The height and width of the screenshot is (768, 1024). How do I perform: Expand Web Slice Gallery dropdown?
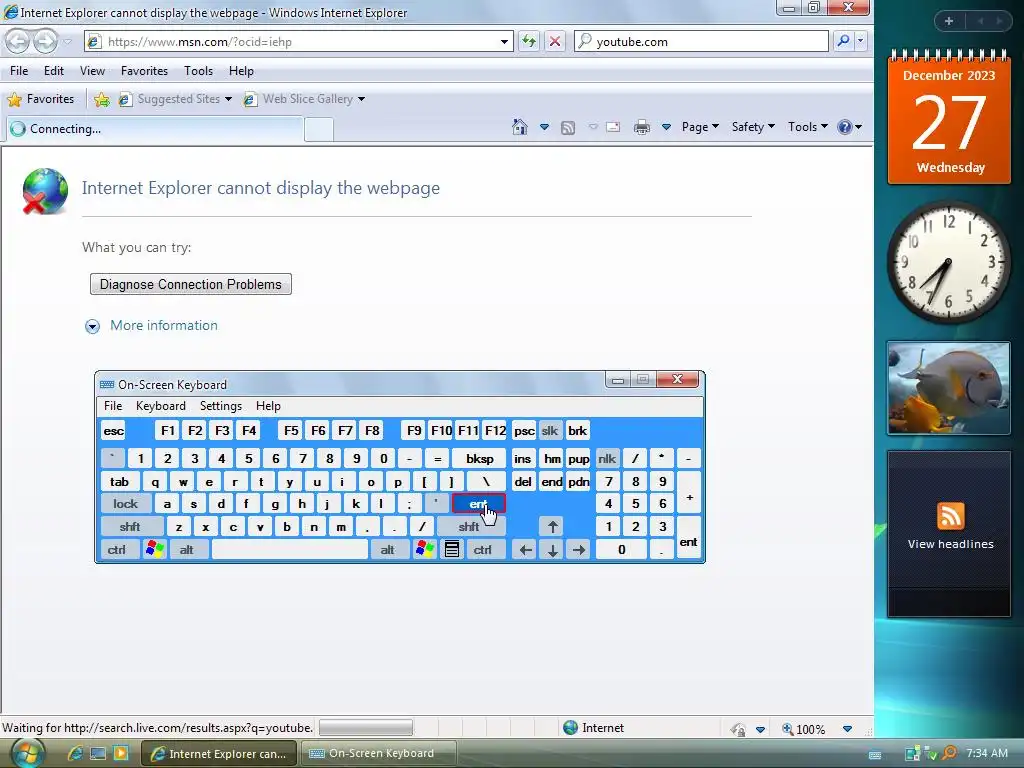(x=361, y=99)
